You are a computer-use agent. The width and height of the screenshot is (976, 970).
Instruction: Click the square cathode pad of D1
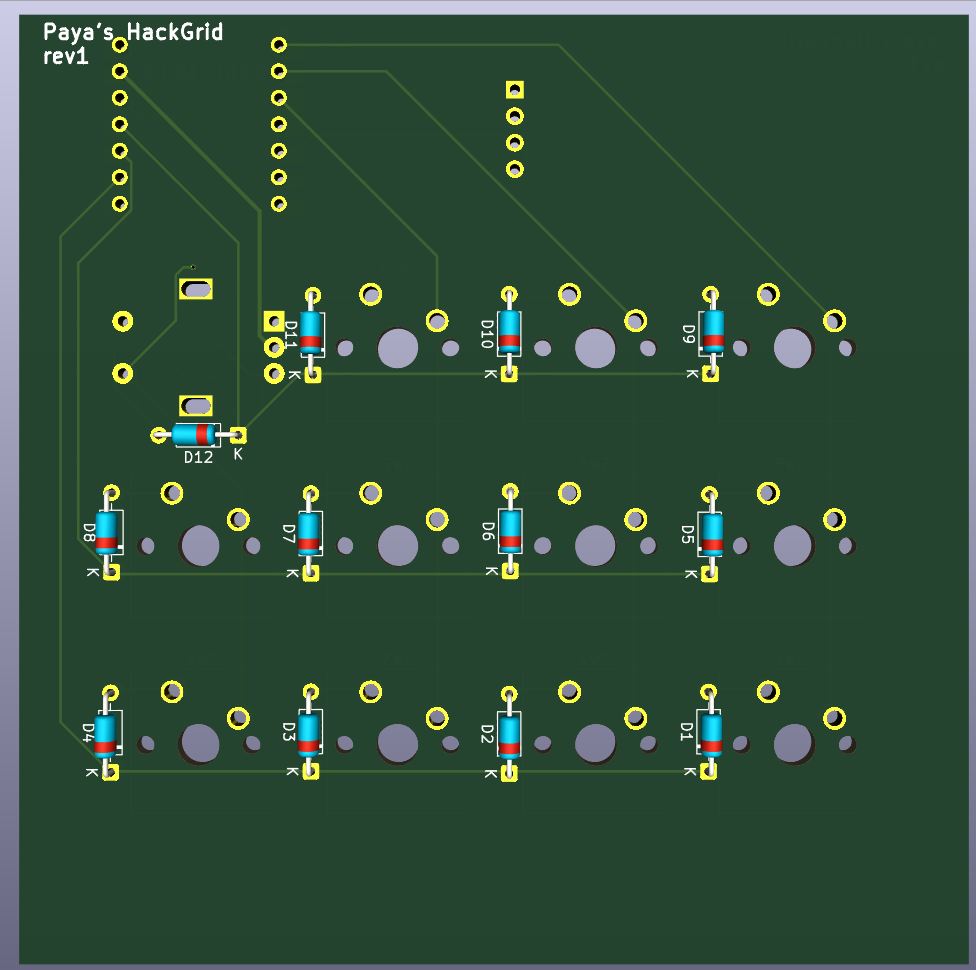point(708,771)
